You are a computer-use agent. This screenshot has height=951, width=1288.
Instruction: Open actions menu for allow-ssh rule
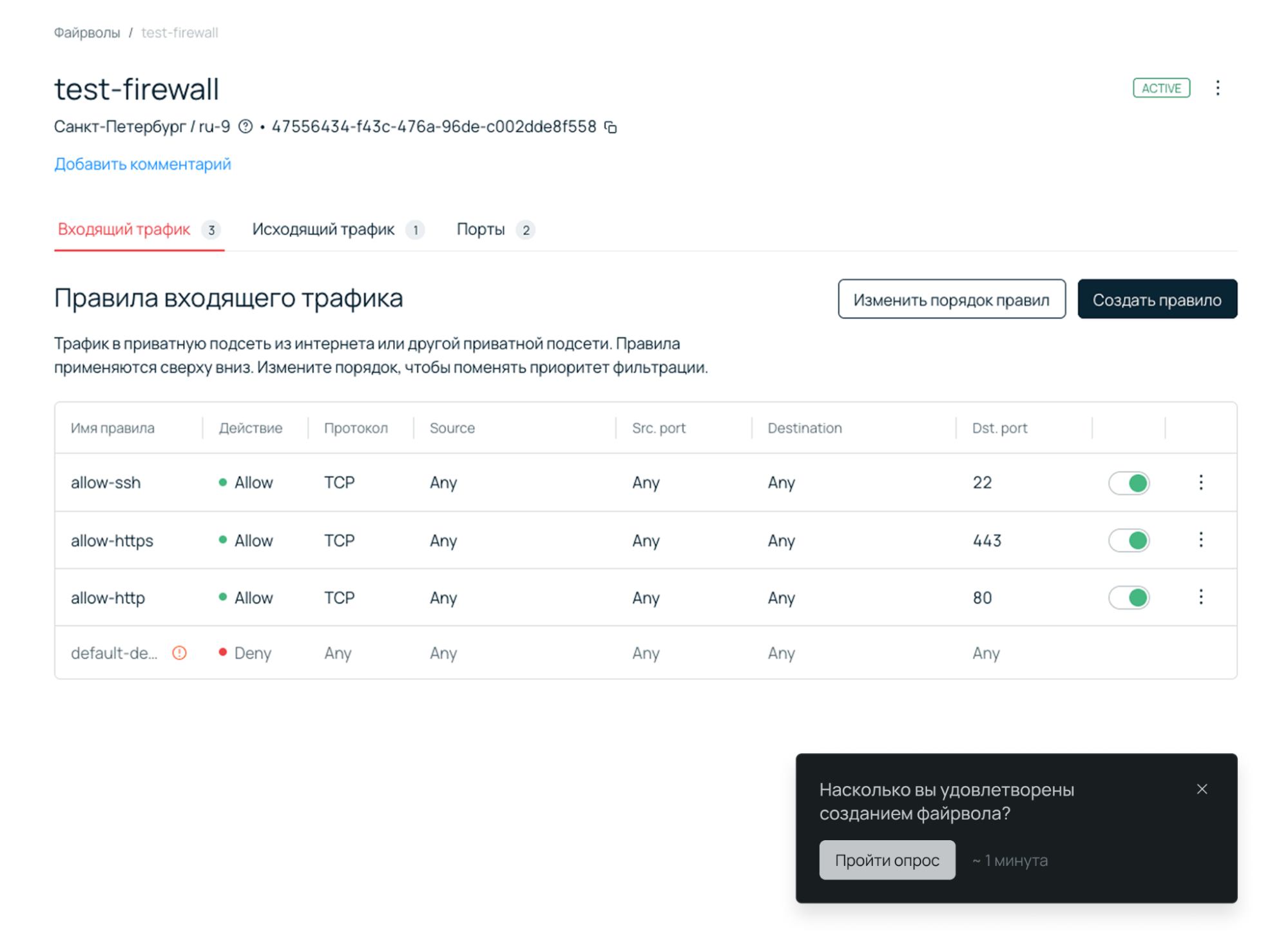(1200, 482)
